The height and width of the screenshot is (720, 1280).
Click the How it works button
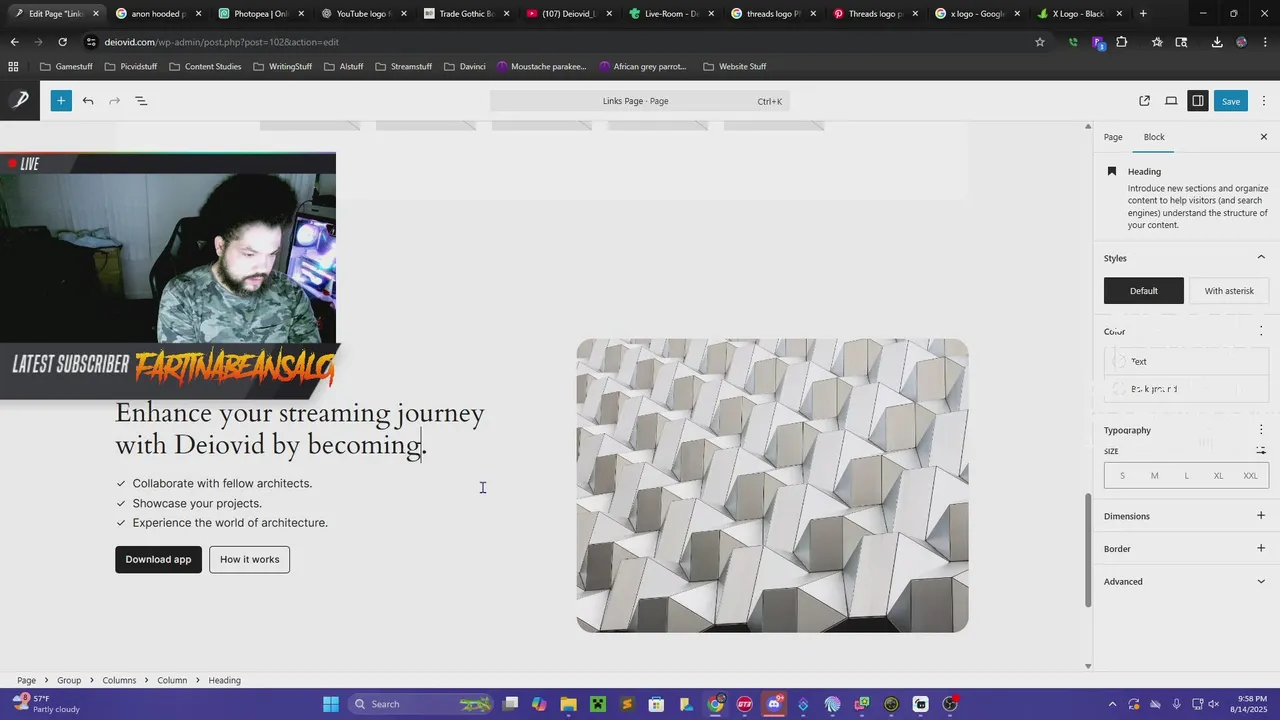click(250, 559)
